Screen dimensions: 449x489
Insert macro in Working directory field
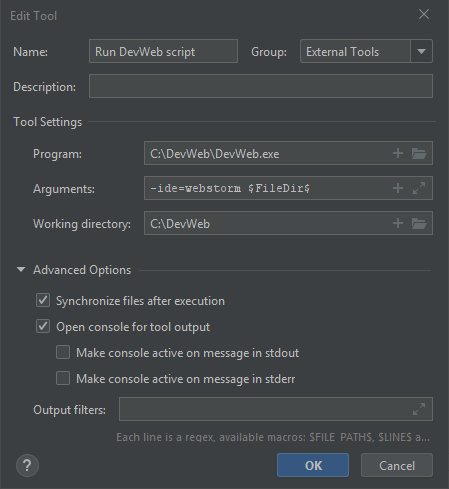(x=398, y=223)
